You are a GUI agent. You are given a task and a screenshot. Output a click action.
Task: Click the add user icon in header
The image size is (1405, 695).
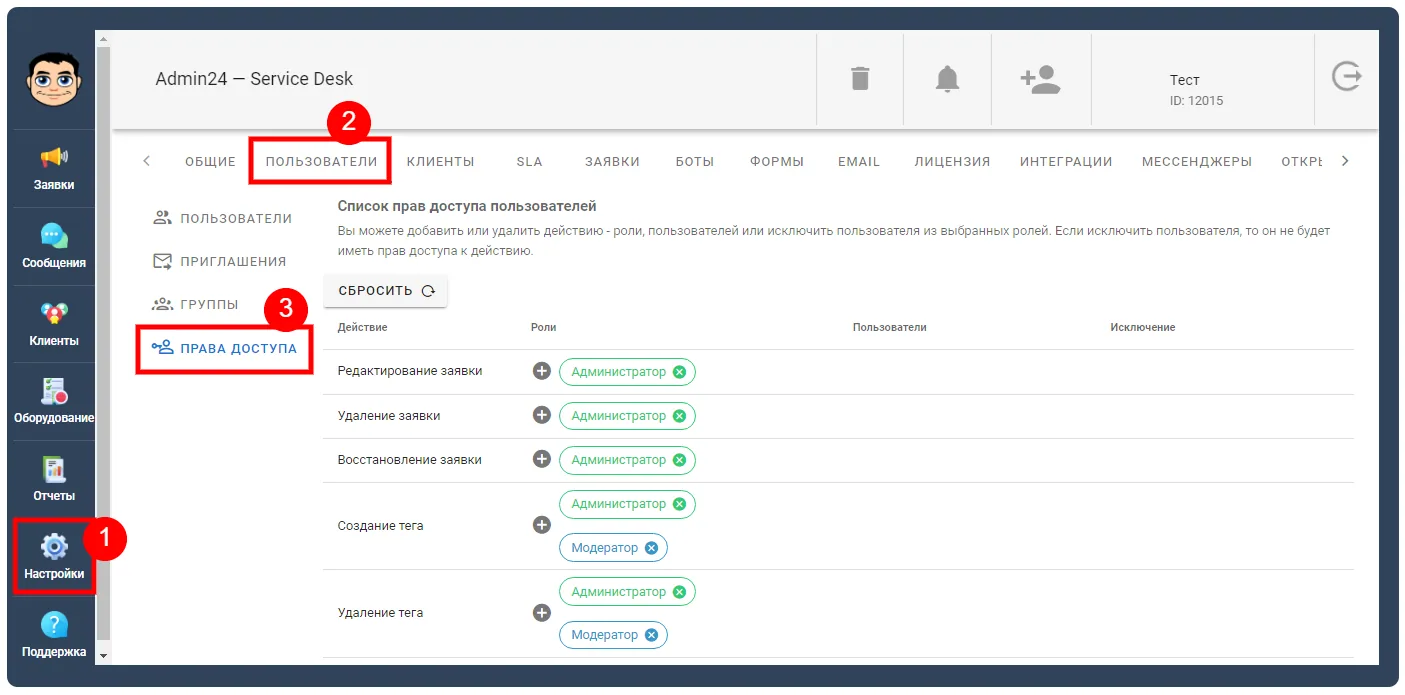click(1040, 79)
